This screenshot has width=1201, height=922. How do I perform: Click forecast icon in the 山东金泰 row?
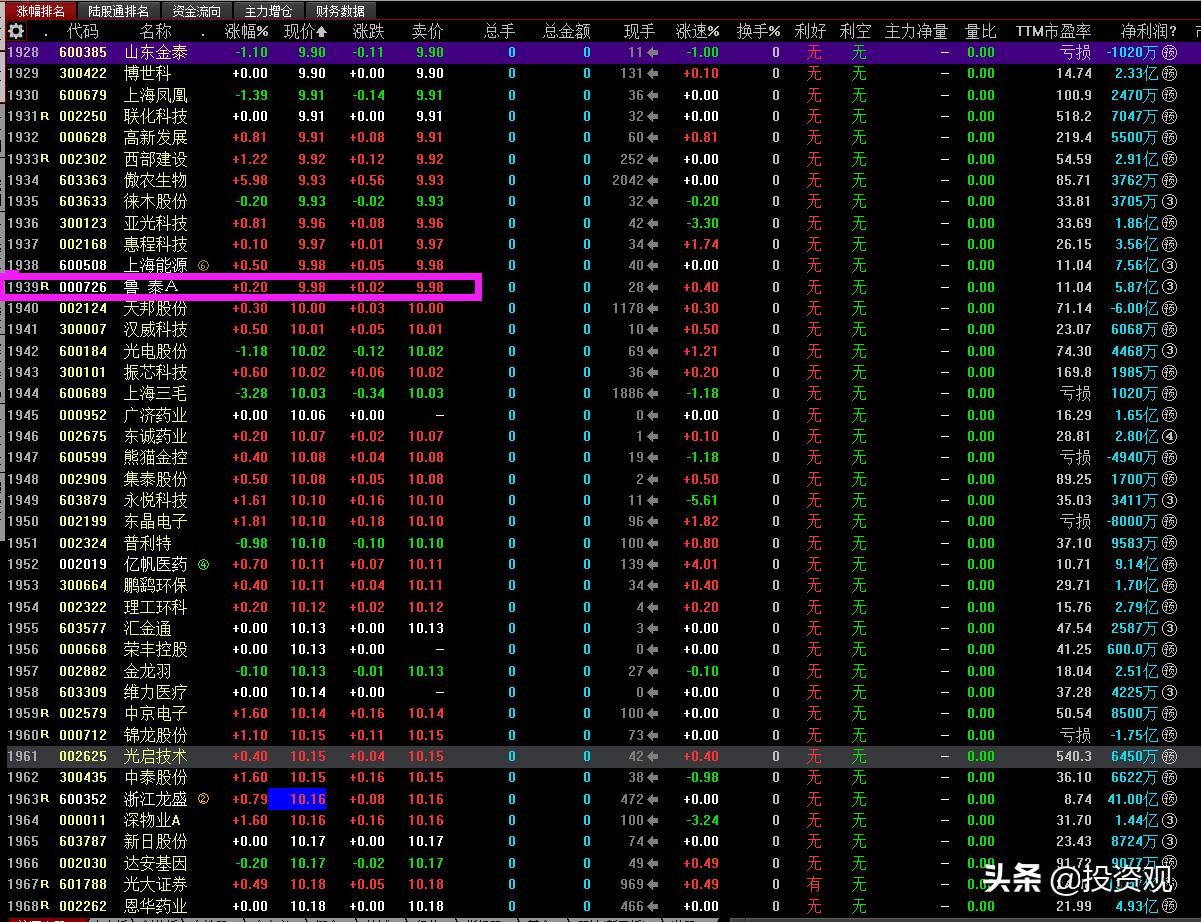tap(1169, 52)
